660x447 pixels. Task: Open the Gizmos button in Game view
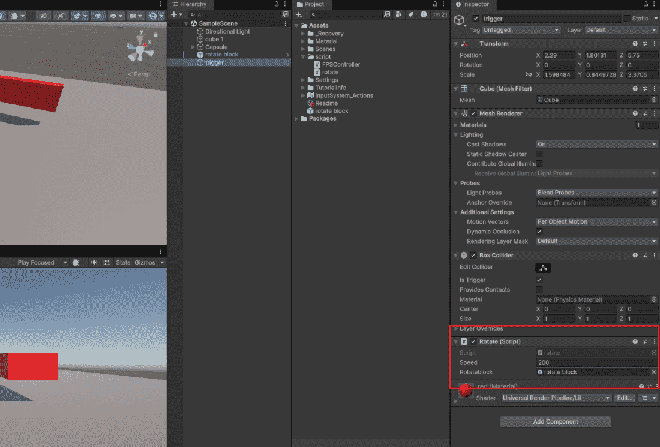point(145,263)
